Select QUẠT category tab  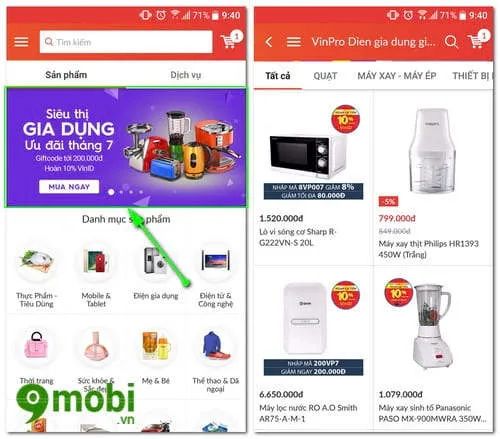pyautogui.click(x=325, y=76)
